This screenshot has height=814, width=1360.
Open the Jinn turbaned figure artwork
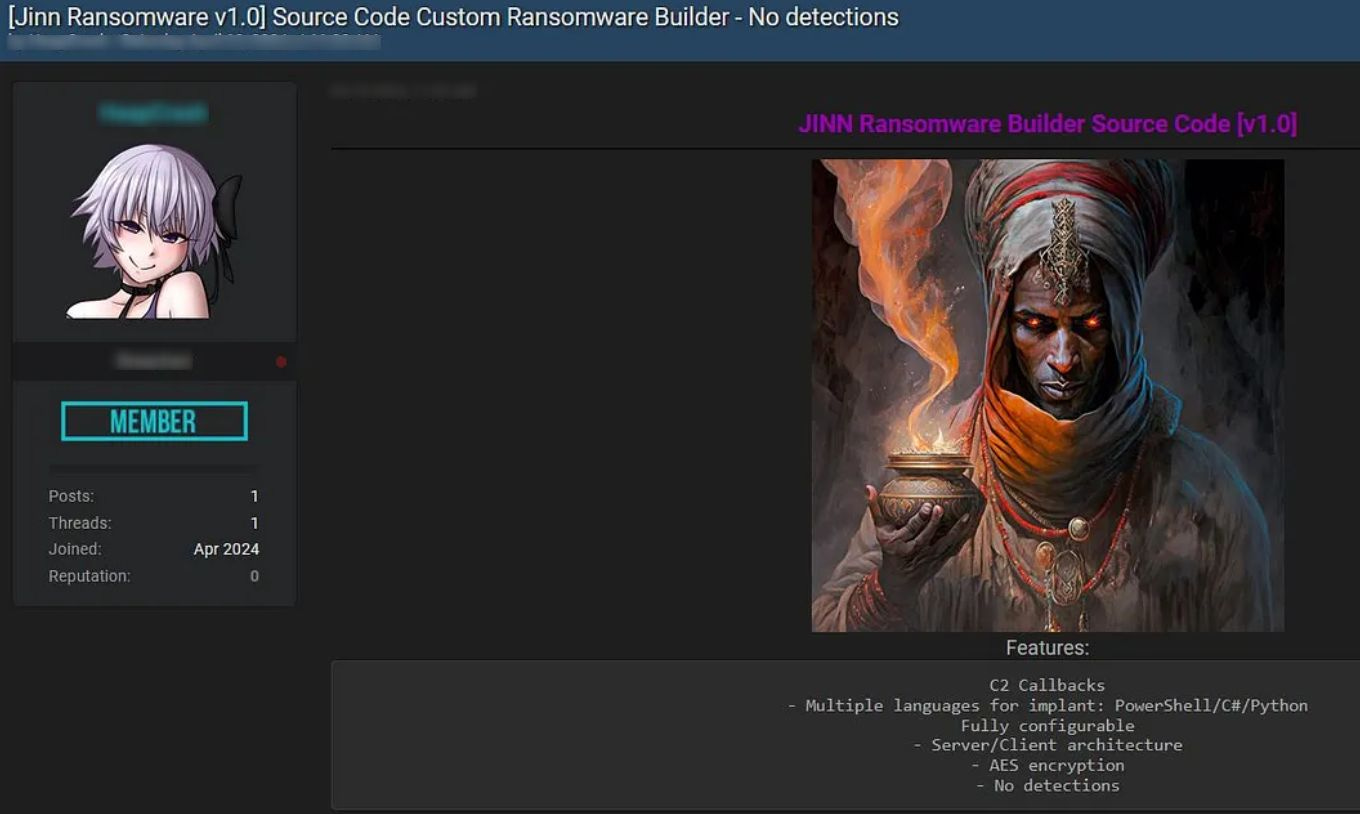1047,395
